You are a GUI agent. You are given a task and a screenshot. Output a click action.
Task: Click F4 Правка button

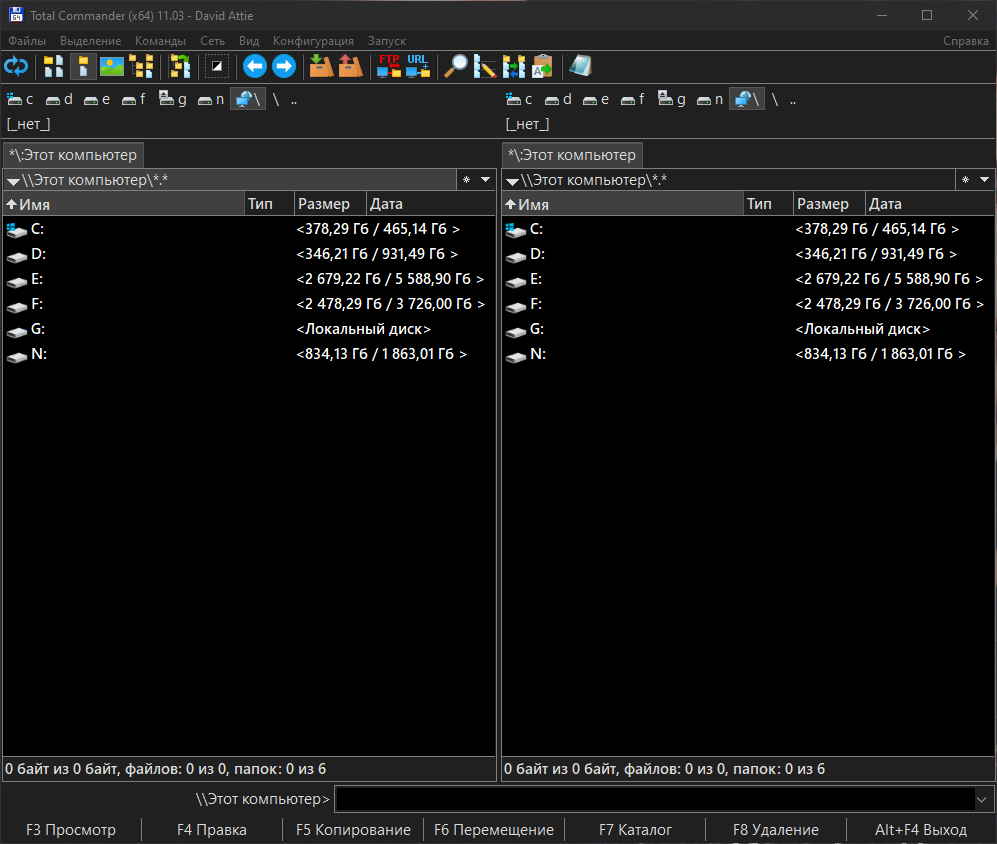[212, 830]
